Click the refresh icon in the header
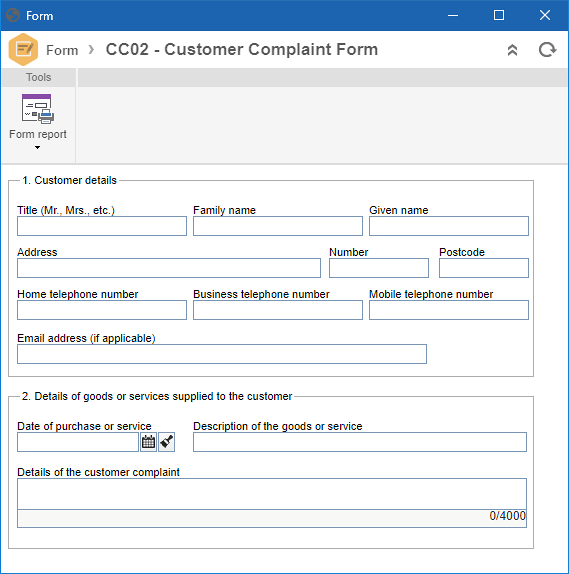Image resolution: width=569 pixels, height=574 pixels. [x=547, y=50]
